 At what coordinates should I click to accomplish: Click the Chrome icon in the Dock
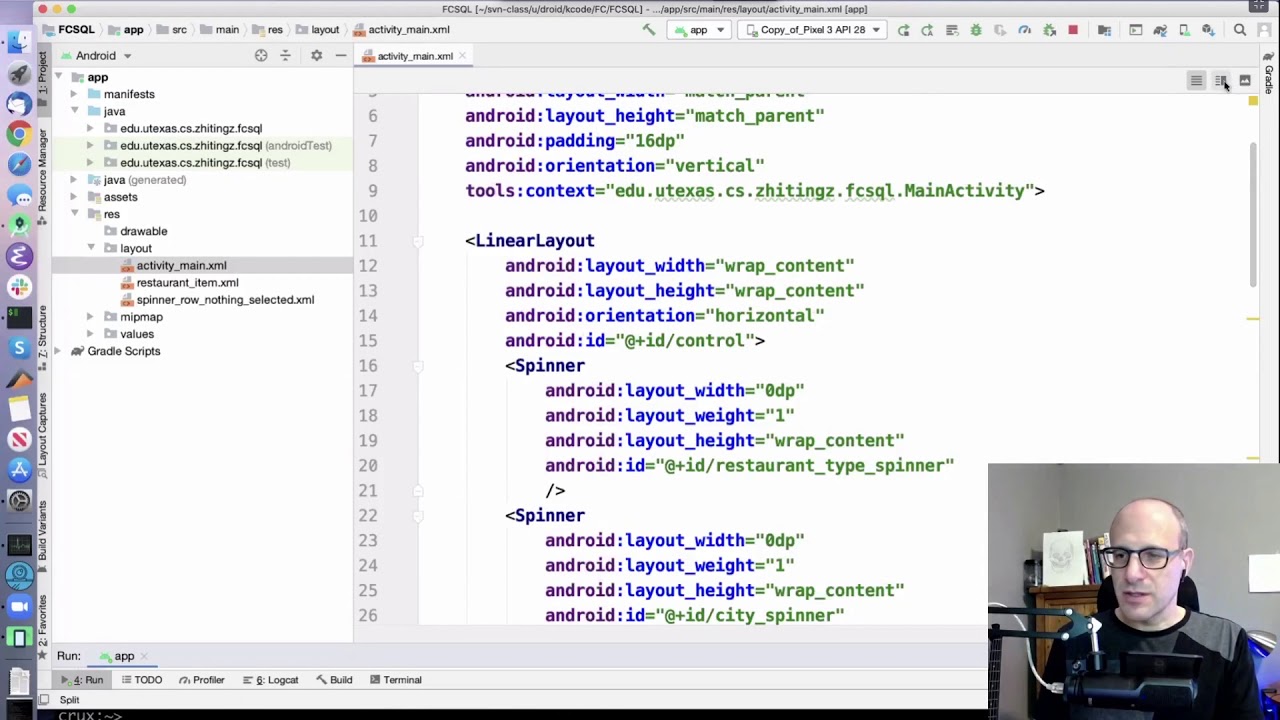[19, 134]
